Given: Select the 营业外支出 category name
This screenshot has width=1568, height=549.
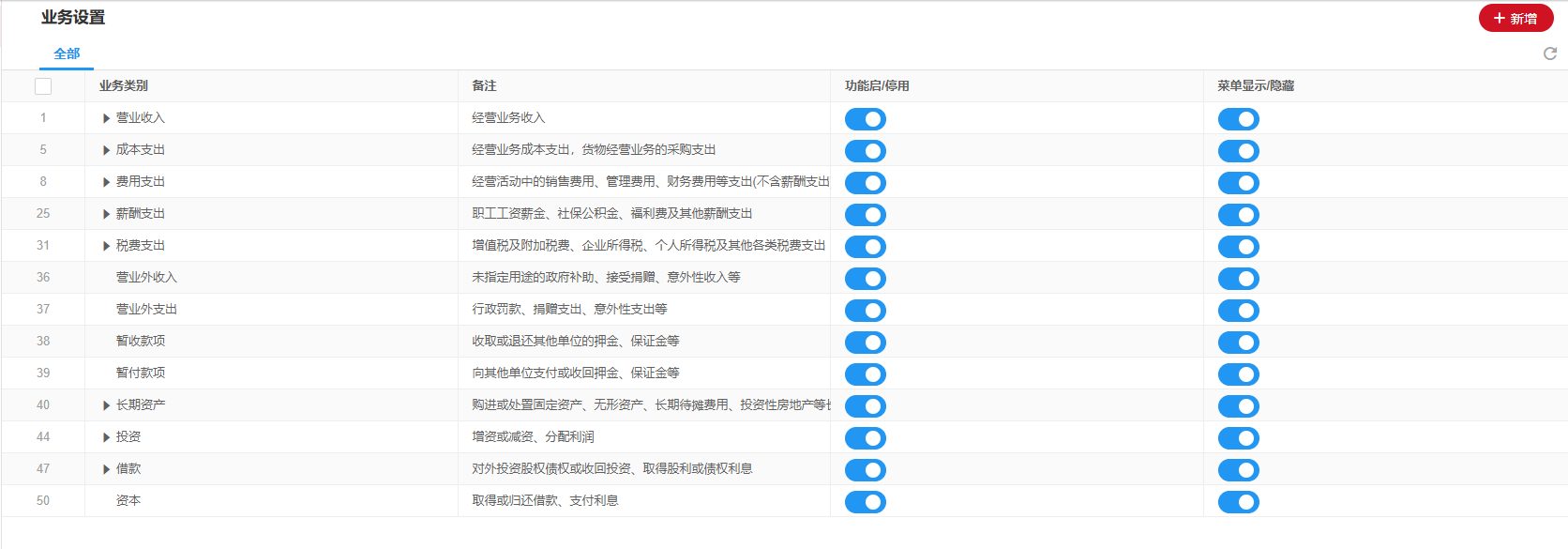Looking at the screenshot, I should click(x=146, y=309).
